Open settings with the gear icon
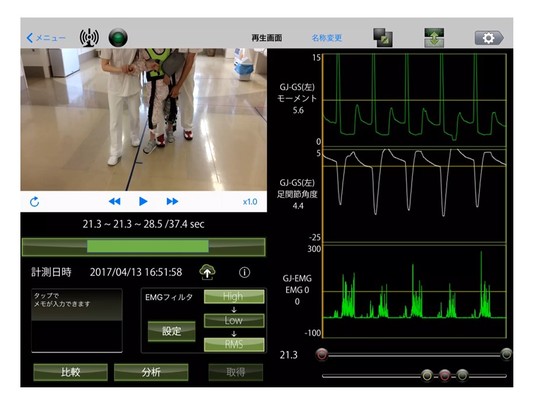This screenshot has height=420, width=560. coord(489,38)
